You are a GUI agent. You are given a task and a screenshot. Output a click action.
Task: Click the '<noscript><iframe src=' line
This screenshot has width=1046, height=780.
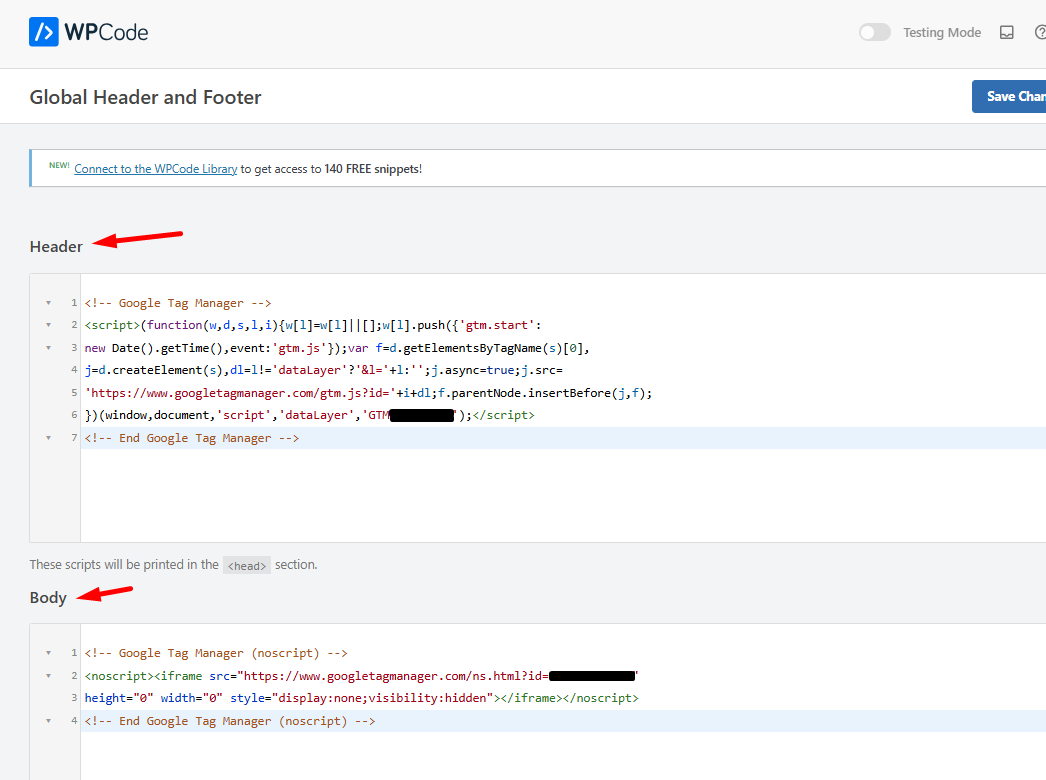click(362, 676)
